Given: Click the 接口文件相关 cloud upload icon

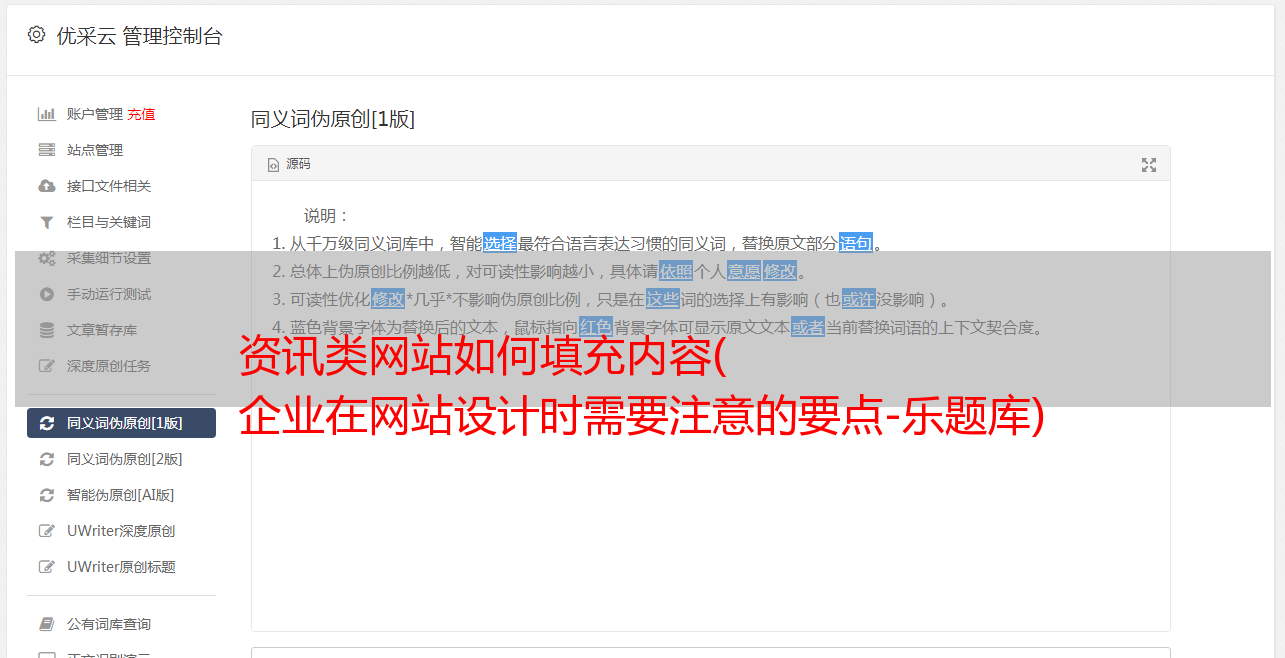Looking at the screenshot, I should (46, 186).
